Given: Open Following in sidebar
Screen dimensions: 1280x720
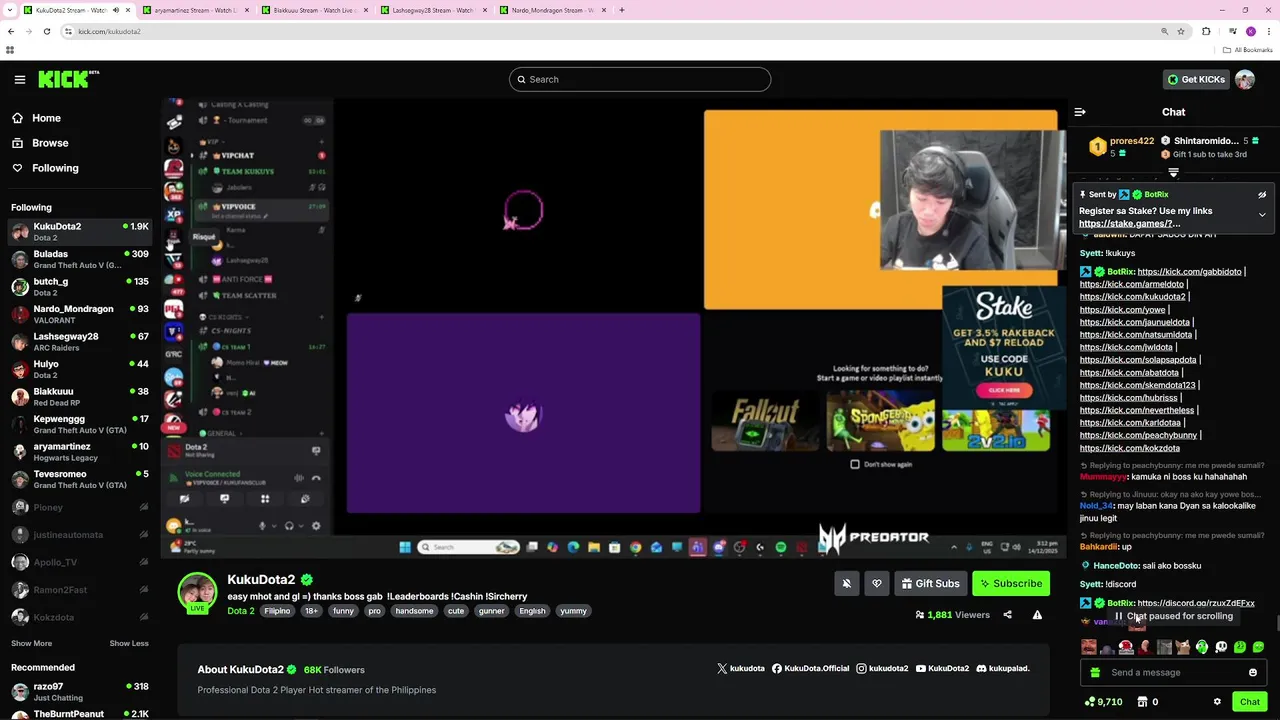Looking at the screenshot, I should (55, 168).
